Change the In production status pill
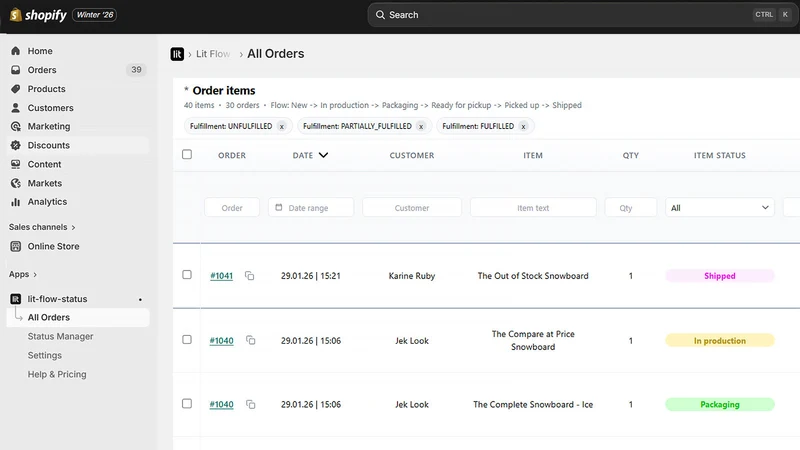The image size is (800, 450). click(719, 340)
